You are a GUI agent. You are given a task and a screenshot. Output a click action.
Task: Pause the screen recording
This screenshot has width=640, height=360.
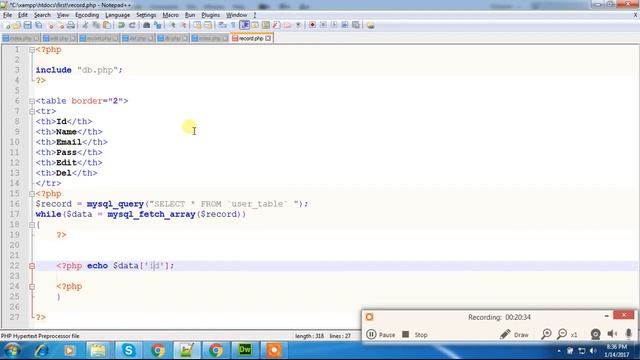pos(380,334)
